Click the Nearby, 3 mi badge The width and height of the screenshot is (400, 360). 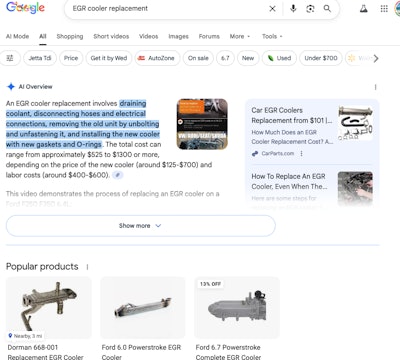click(x=26, y=336)
